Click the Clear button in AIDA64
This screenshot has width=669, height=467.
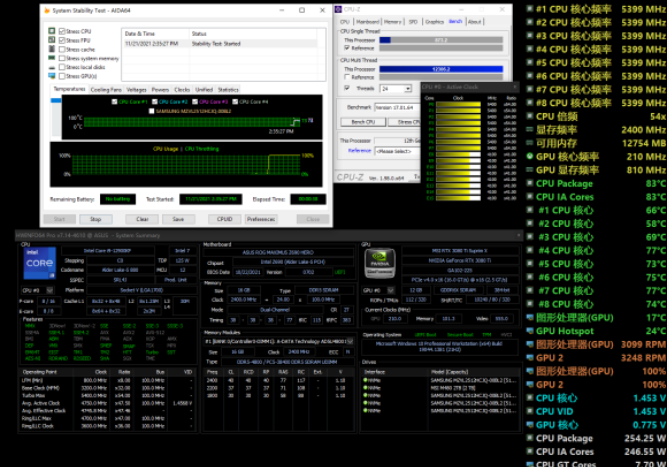[x=142, y=219]
